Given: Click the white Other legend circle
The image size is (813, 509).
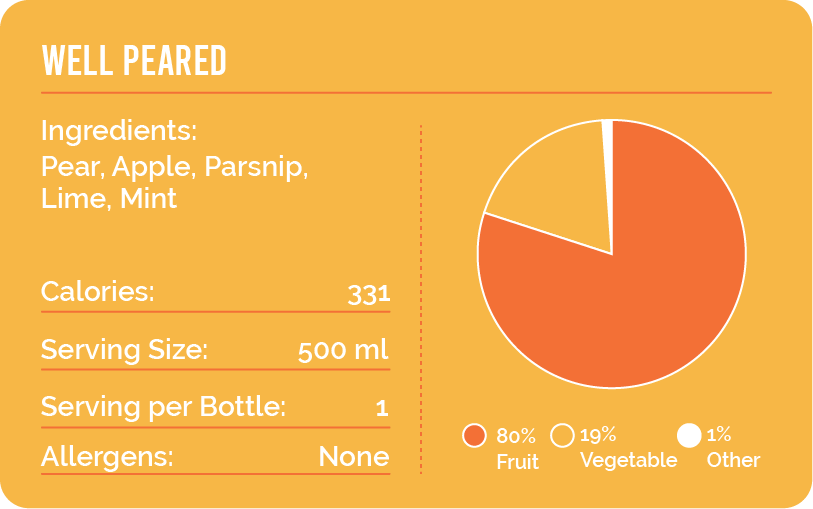Looking at the screenshot, I should click(689, 436).
